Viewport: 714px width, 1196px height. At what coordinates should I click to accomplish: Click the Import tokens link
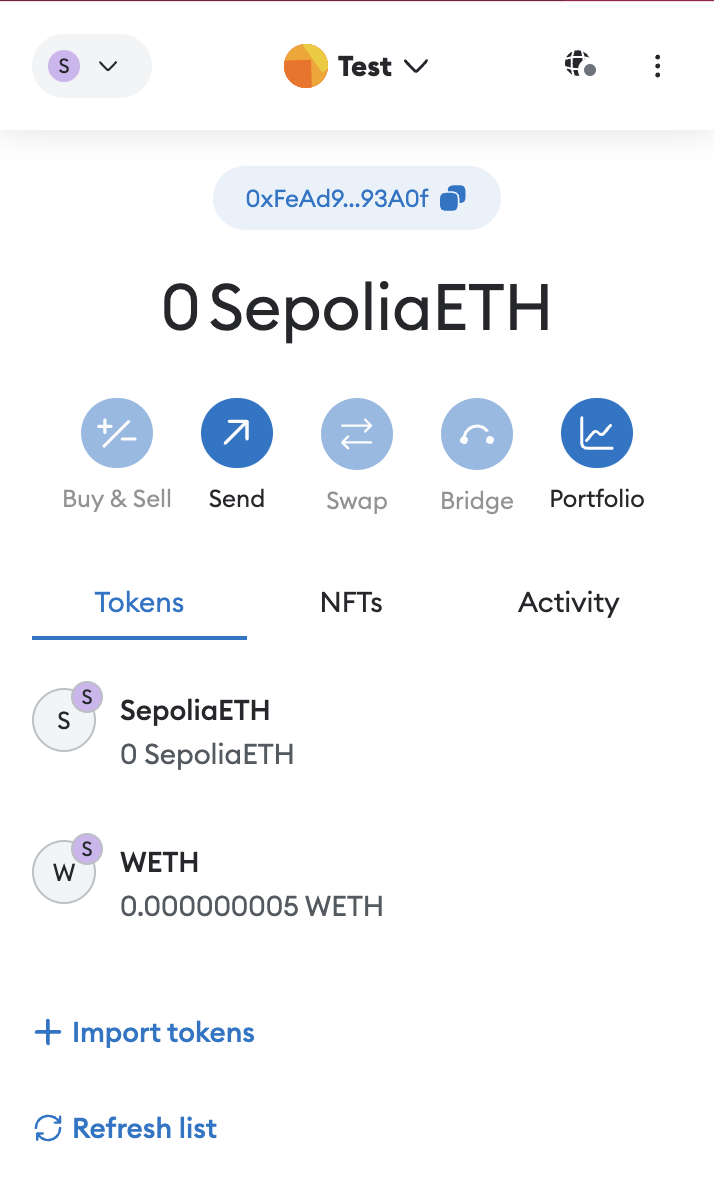coord(145,1032)
